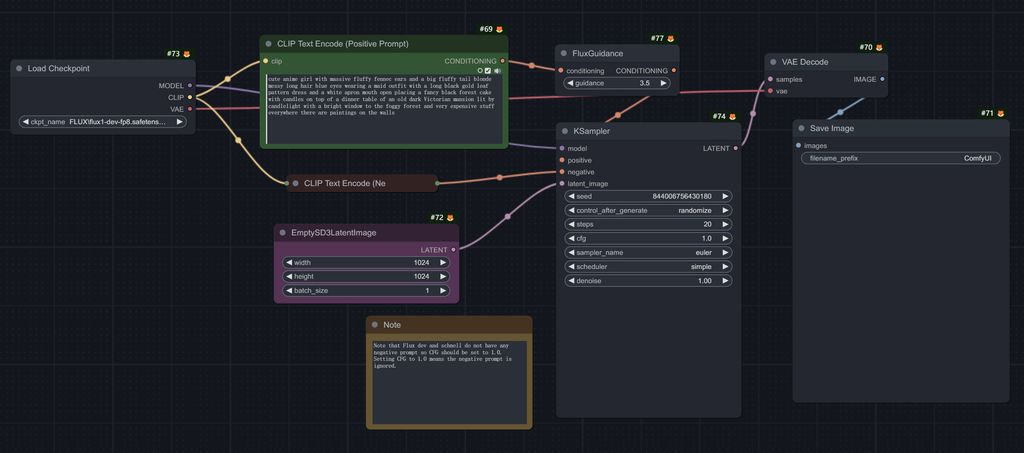
Task: Click the fox badge above the KSampler node
Action: coord(732,117)
